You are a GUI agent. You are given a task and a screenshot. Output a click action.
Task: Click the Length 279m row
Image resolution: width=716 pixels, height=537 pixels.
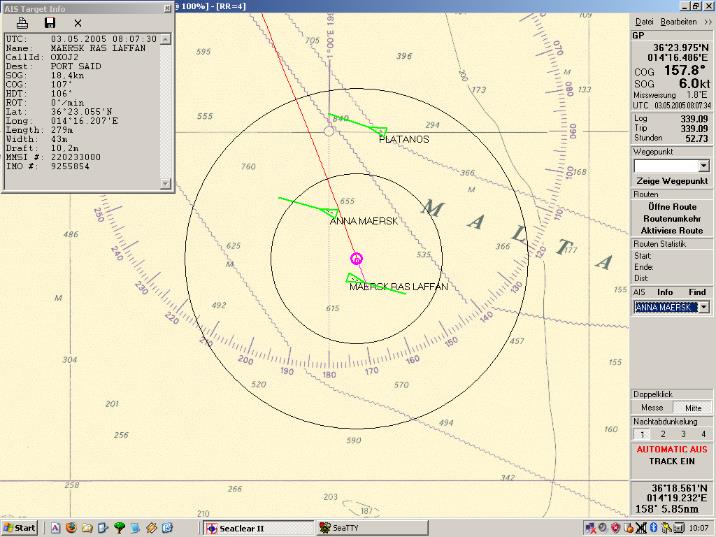(39, 130)
